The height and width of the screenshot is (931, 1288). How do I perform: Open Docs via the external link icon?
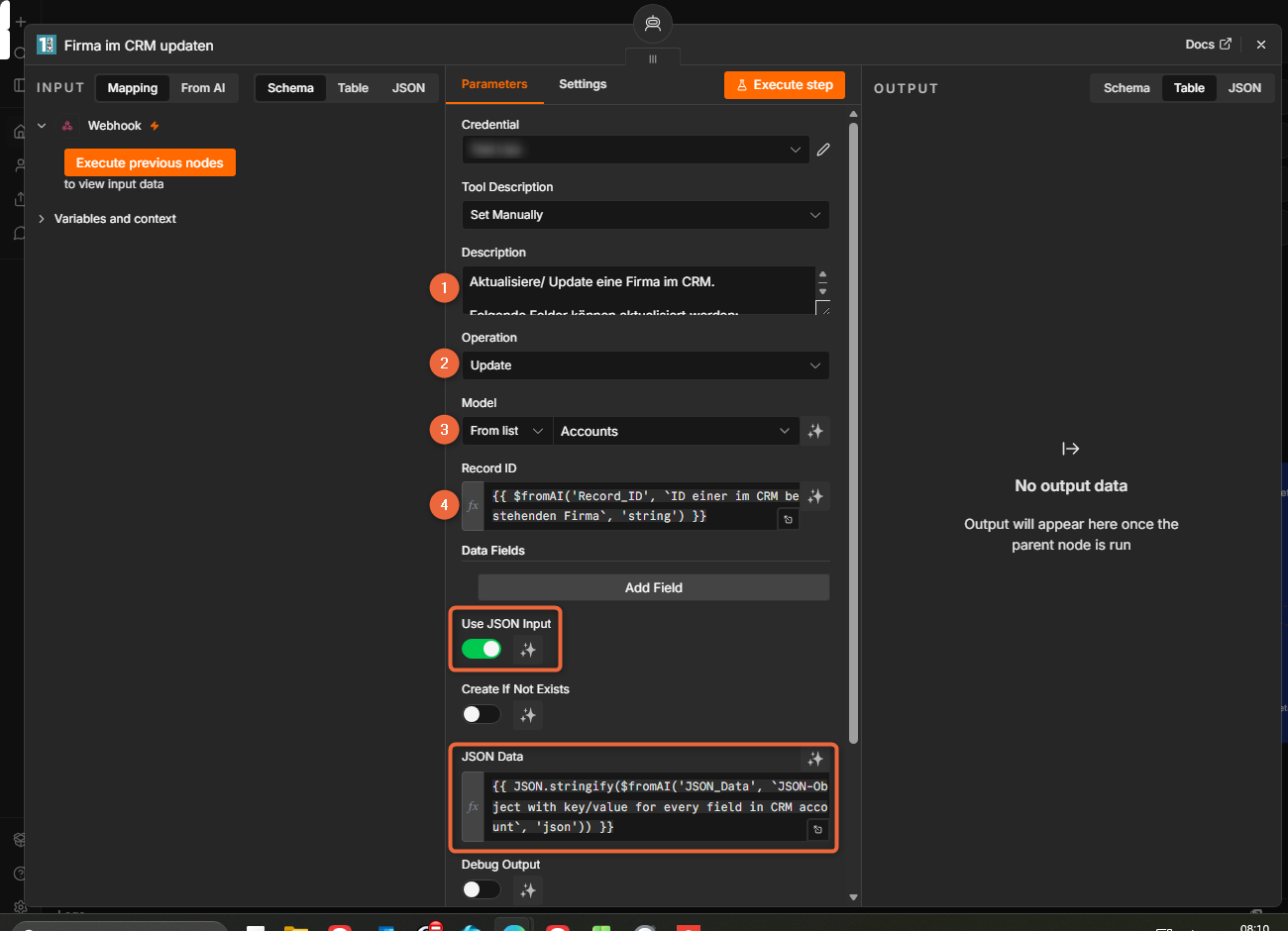pos(1226,44)
